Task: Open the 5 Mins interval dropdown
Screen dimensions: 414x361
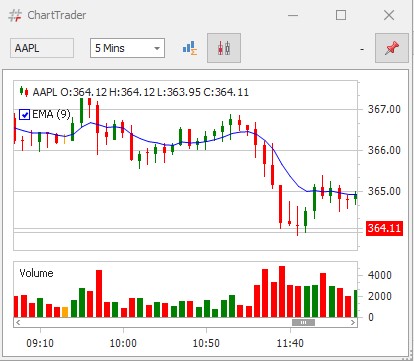Action: click(127, 48)
